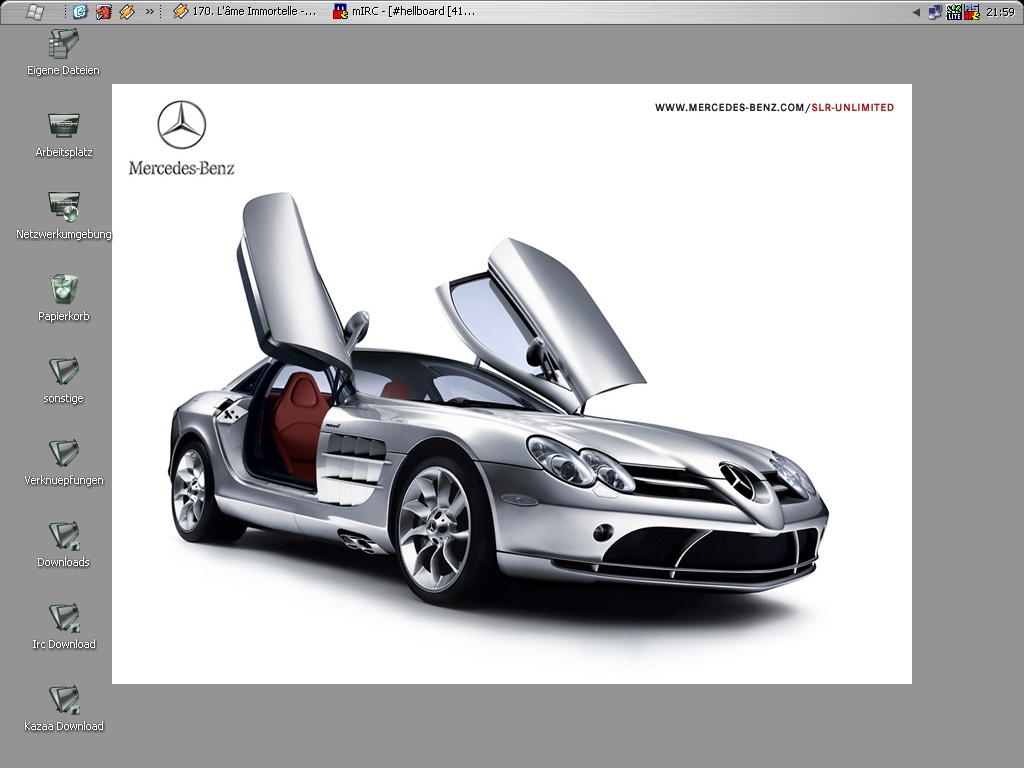Expand the quick launch overflow chevron
The image size is (1024, 768).
coord(149,12)
